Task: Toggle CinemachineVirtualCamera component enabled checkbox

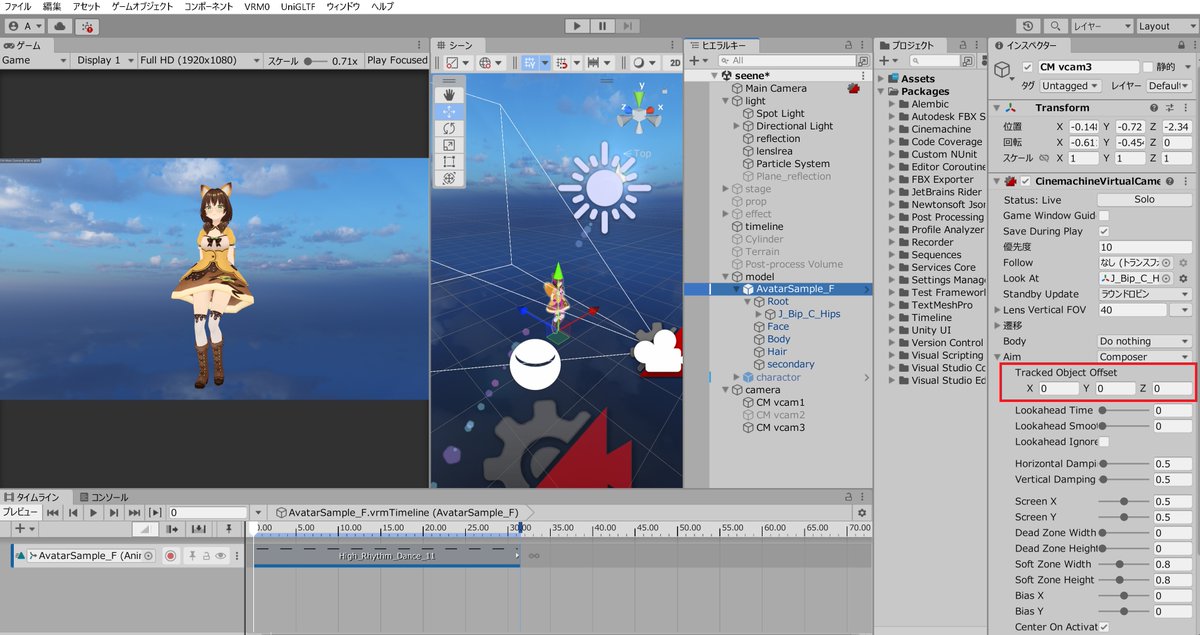Action: (1026, 181)
